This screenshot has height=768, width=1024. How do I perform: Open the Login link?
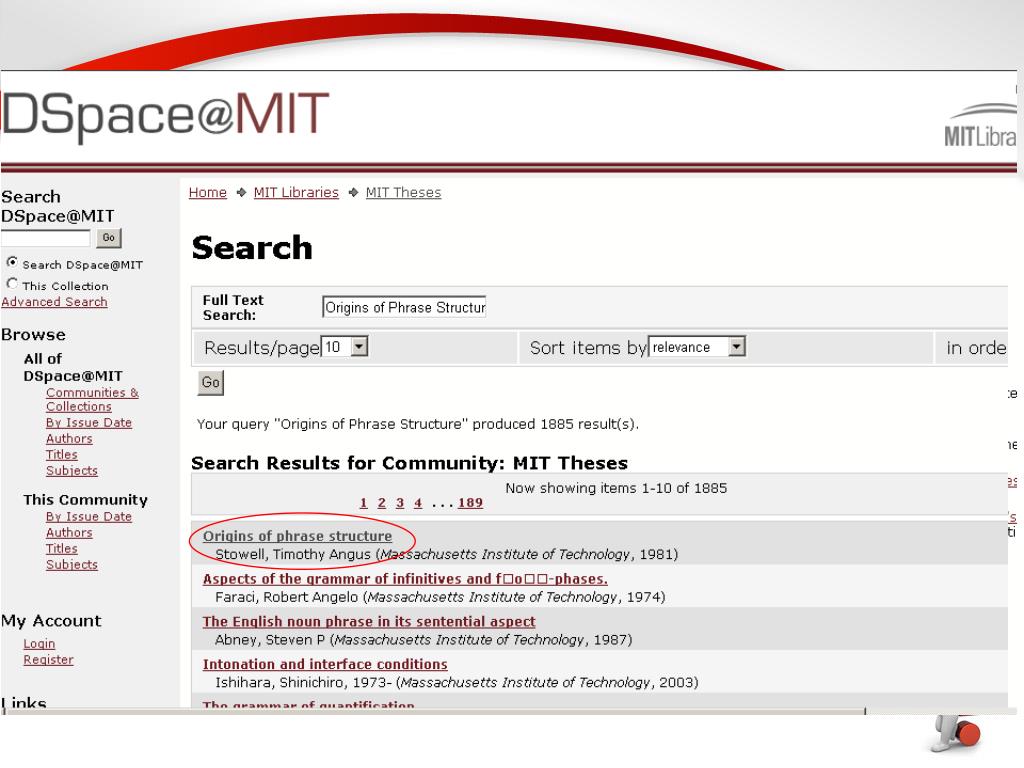coord(39,644)
